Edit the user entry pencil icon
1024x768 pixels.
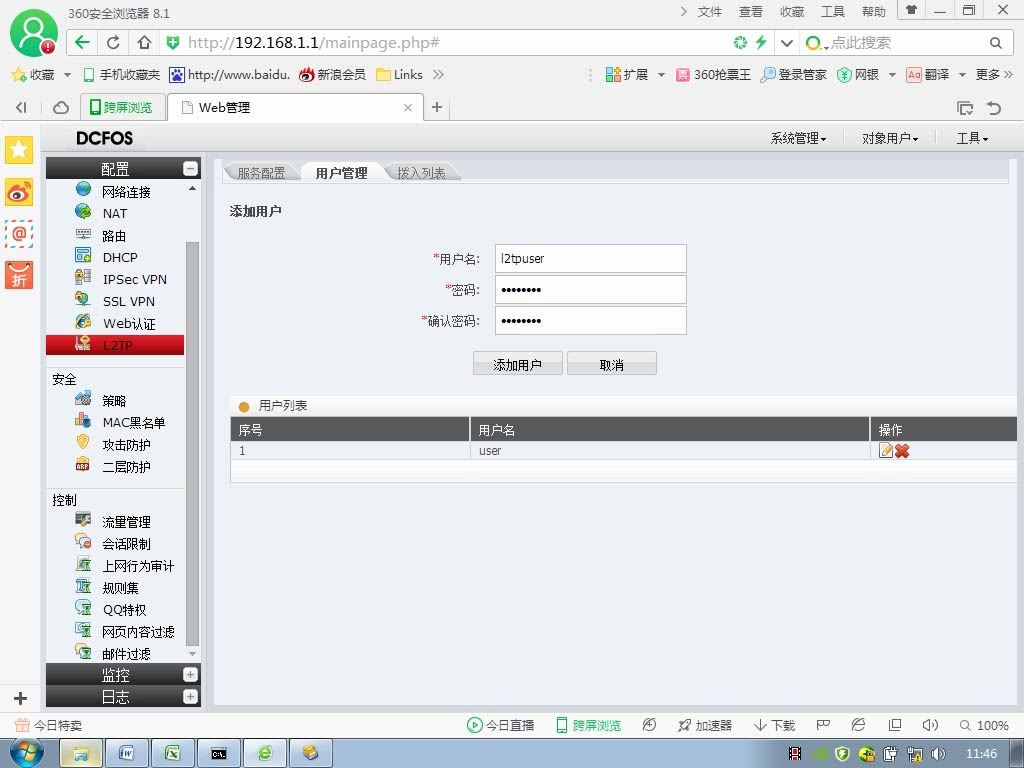886,451
